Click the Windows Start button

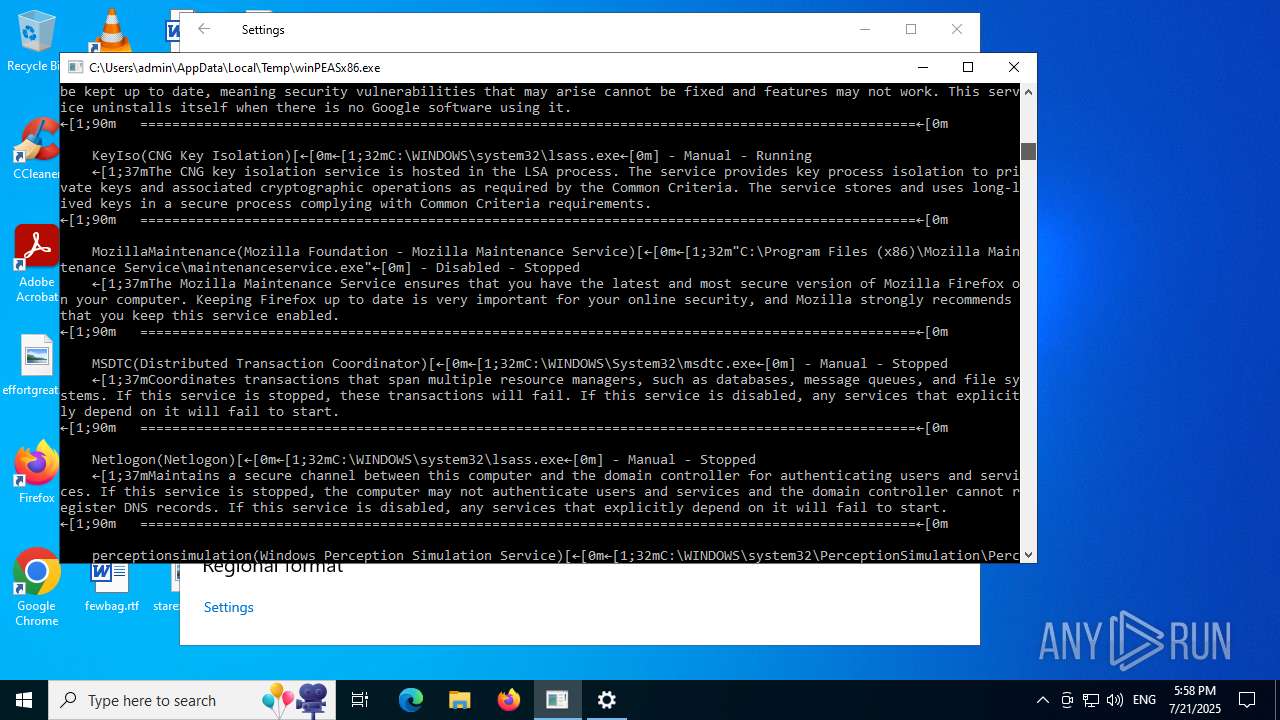coord(24,700)
